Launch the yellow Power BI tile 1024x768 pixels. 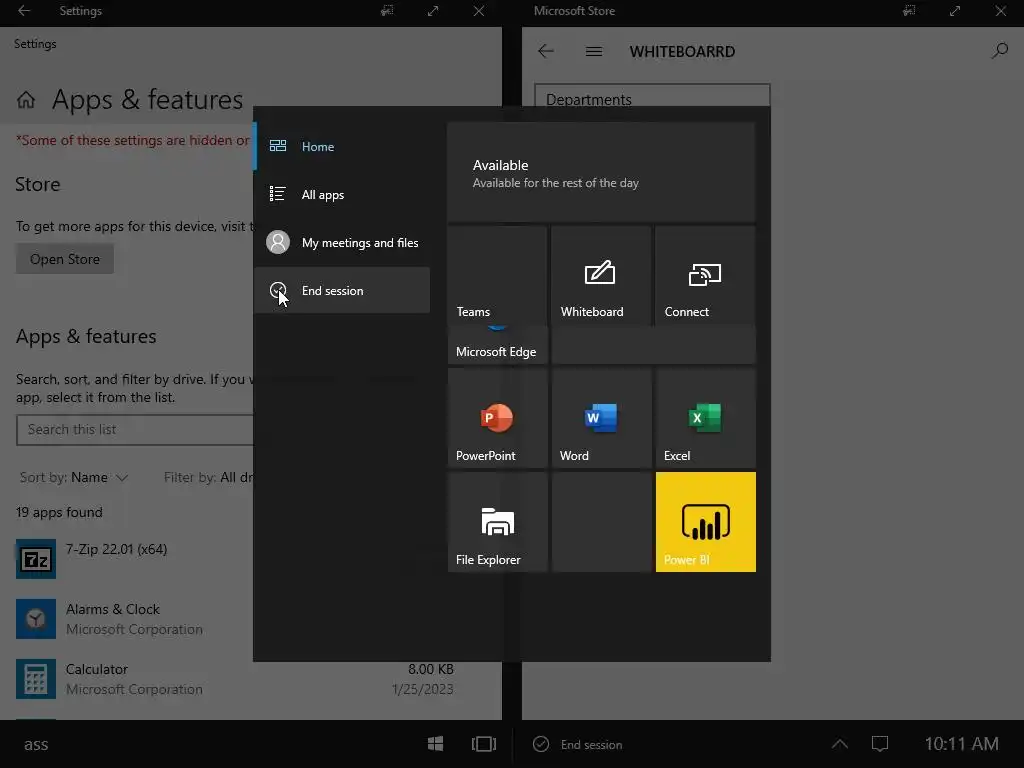705,522
